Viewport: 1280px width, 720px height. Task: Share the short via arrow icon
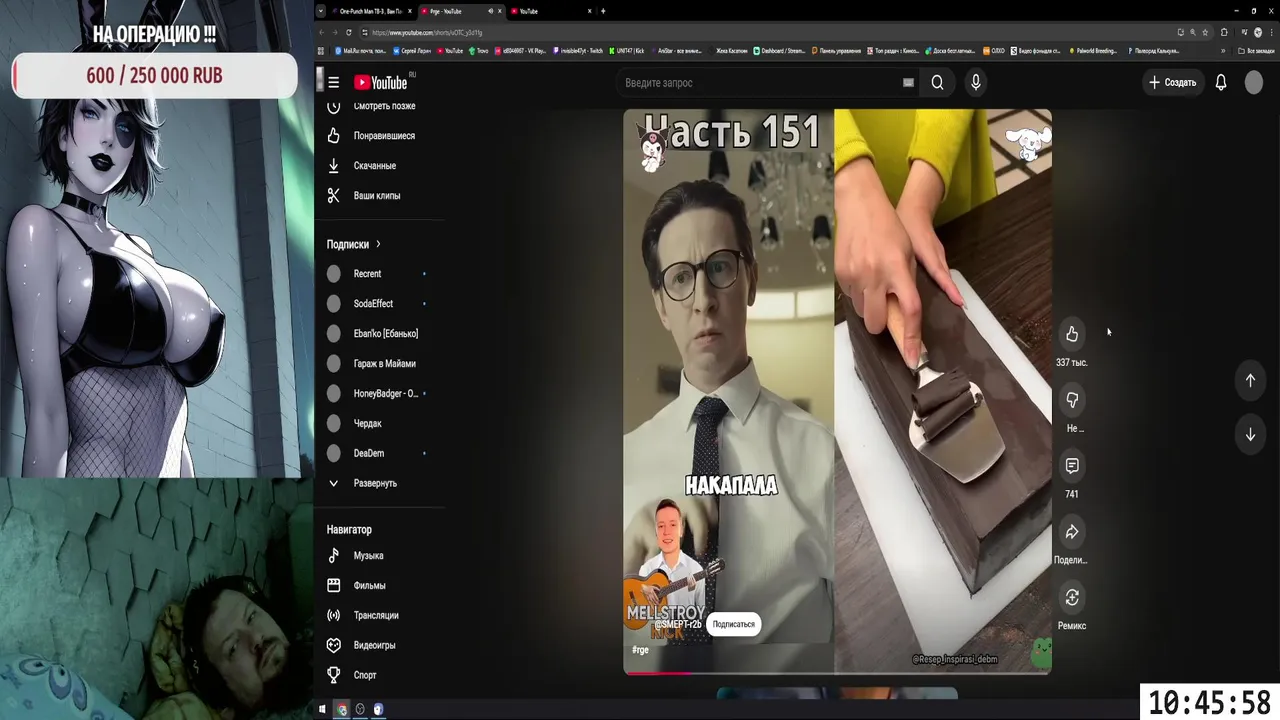[1072, 532]
